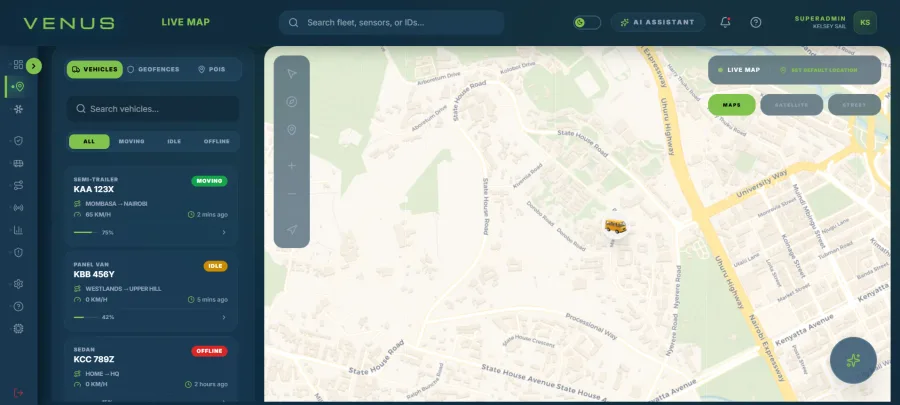Click the VENUS logo

(69, 23)
